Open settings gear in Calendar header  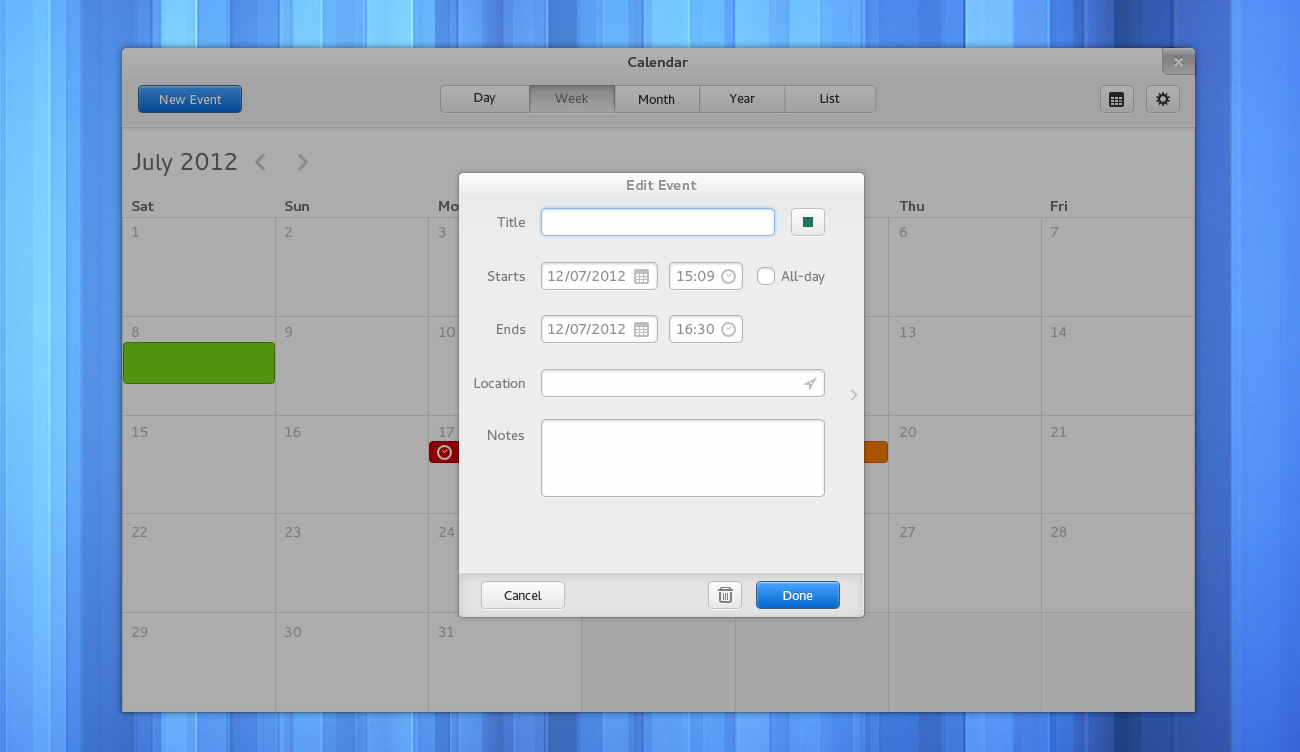tap(1163, 99)
